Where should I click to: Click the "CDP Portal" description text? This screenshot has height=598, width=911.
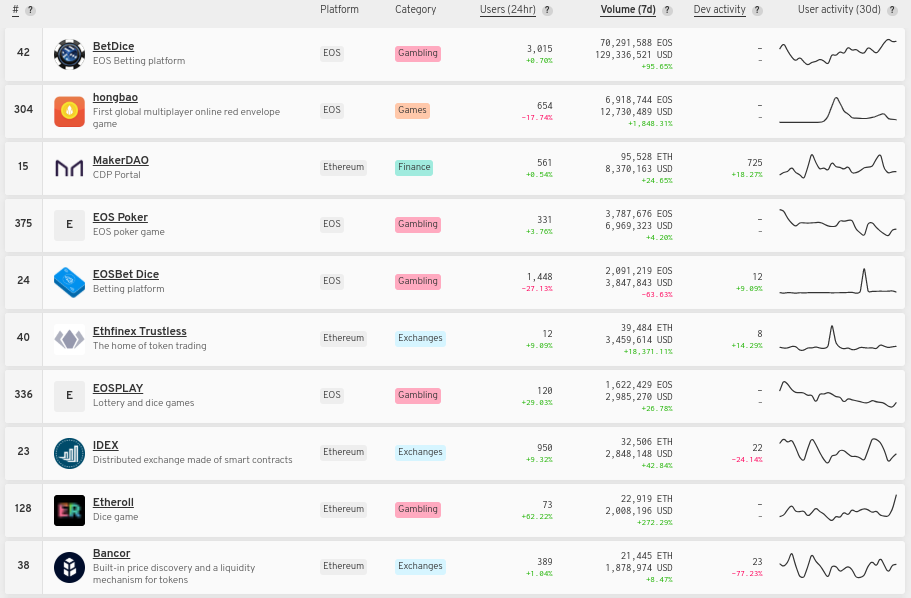pyautogui.click(x=117, y=175)
